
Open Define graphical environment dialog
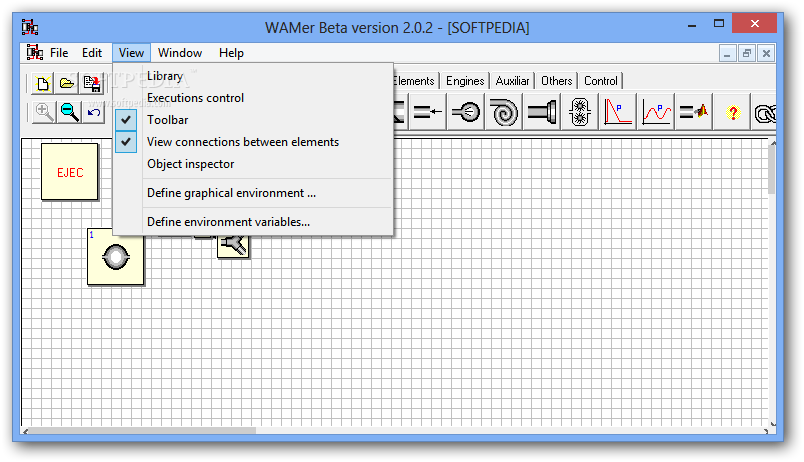tap(253, 193)
